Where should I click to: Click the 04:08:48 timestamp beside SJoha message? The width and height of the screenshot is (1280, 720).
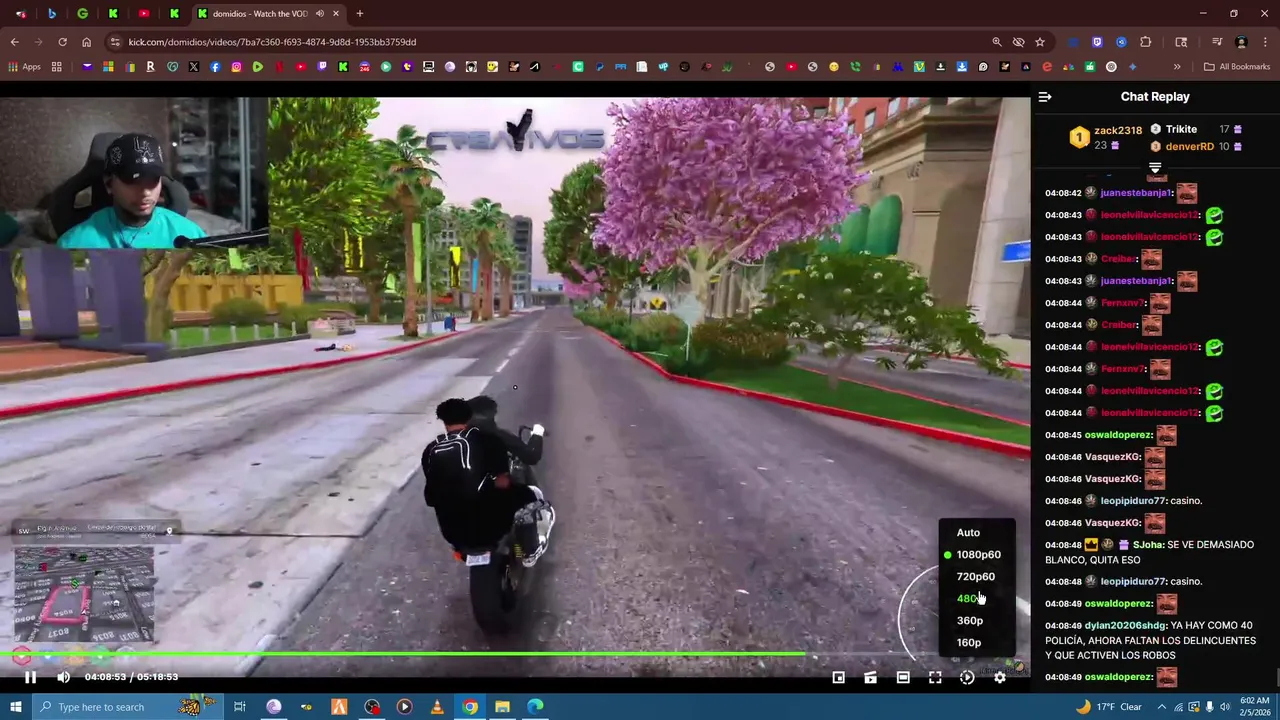pos(1063,545)
